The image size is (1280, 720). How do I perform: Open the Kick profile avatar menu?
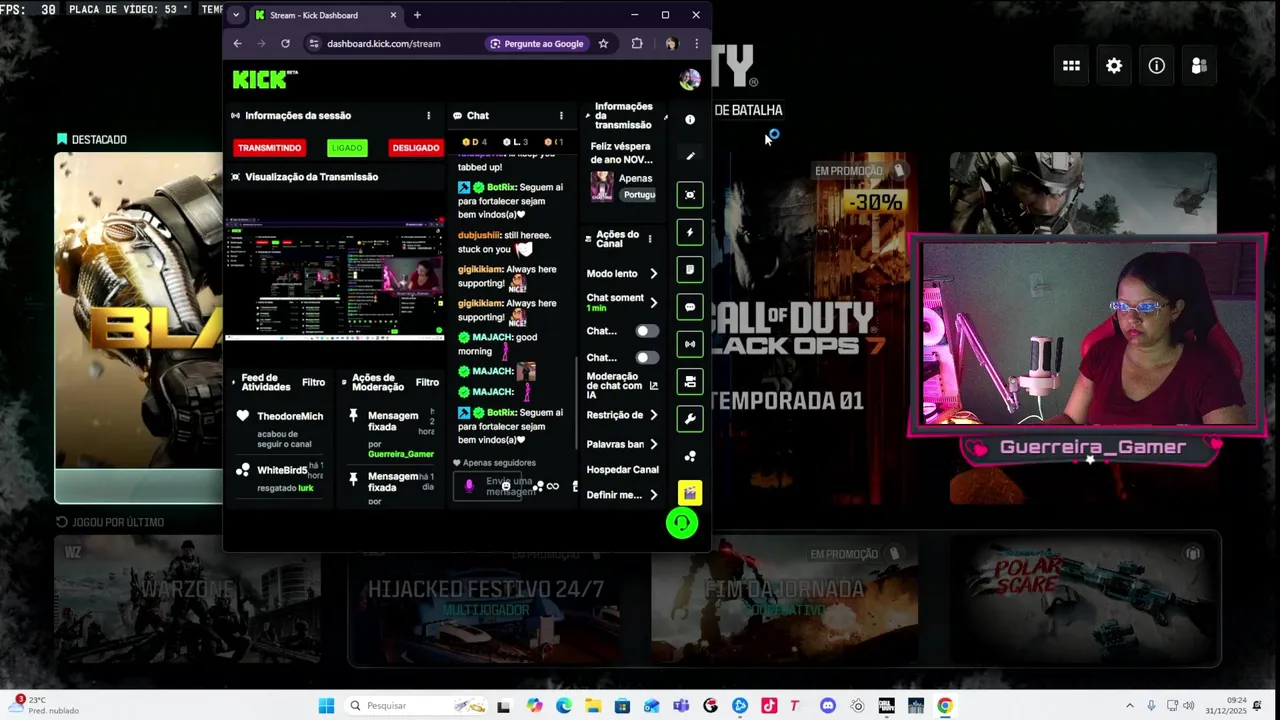(x=690, y=79)
